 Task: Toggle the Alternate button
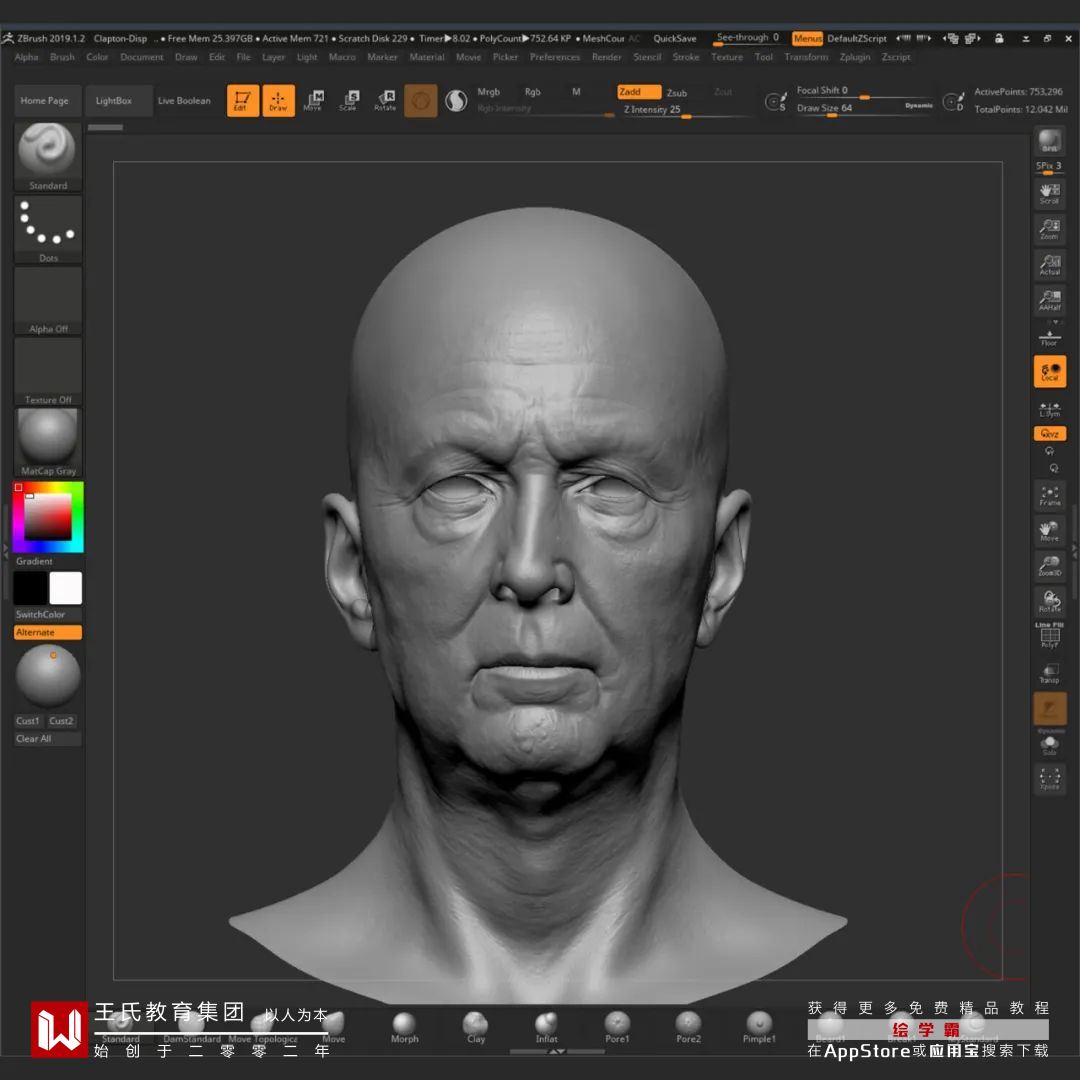[x=48, y=632]
